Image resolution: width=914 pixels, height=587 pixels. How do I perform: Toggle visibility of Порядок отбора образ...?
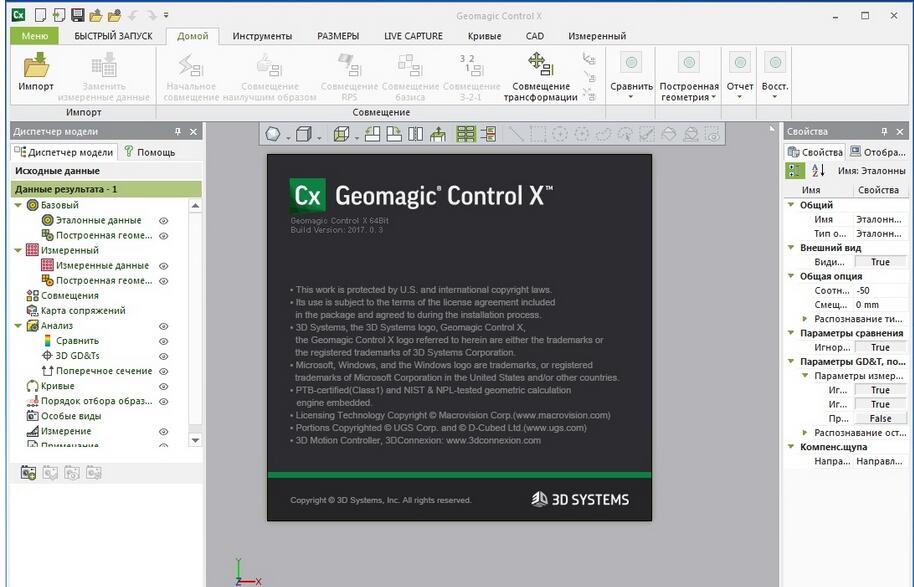[x=164, y=402]
